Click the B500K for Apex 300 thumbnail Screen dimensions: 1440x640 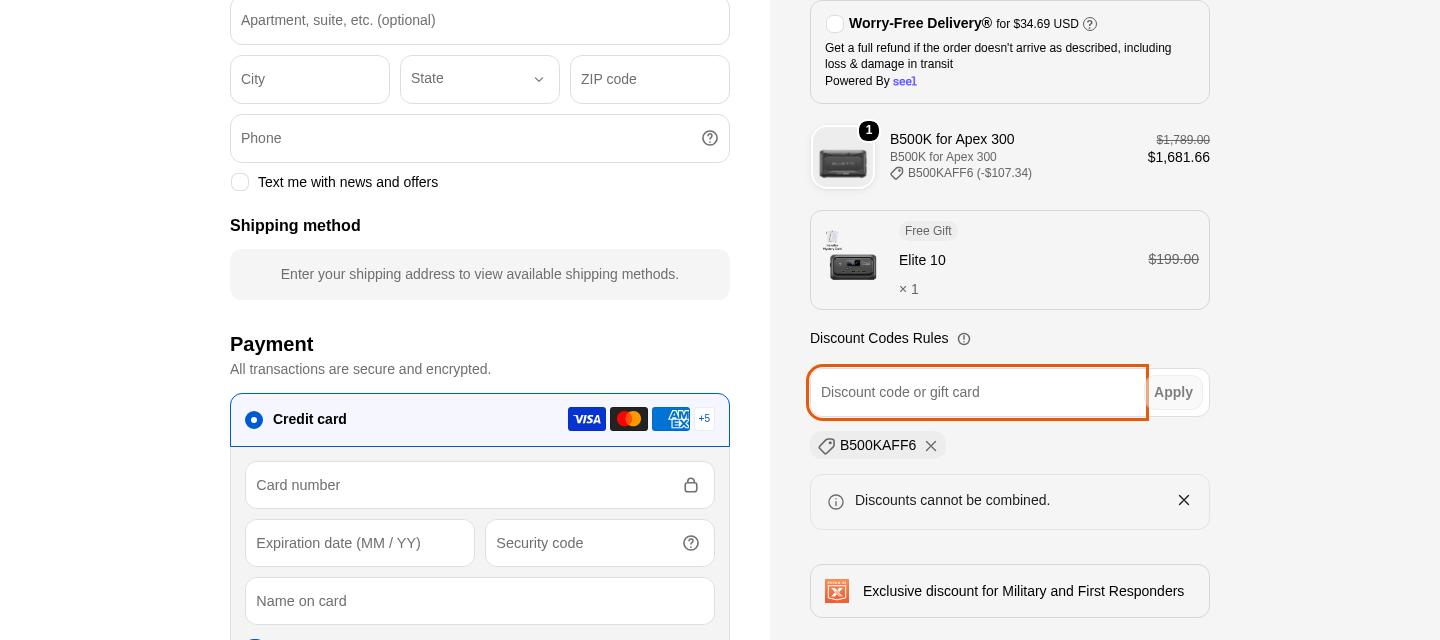pyautogui.click(x=843, y=157)
